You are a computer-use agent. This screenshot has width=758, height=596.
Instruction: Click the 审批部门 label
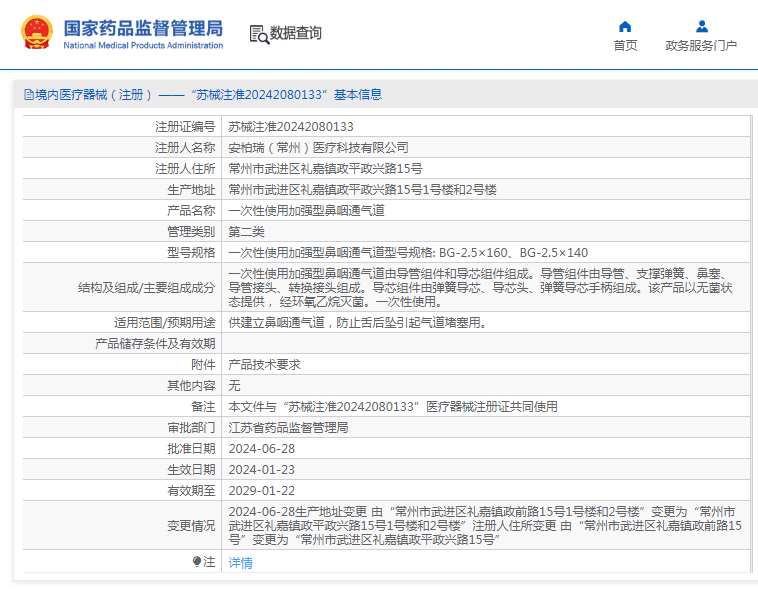191,428
